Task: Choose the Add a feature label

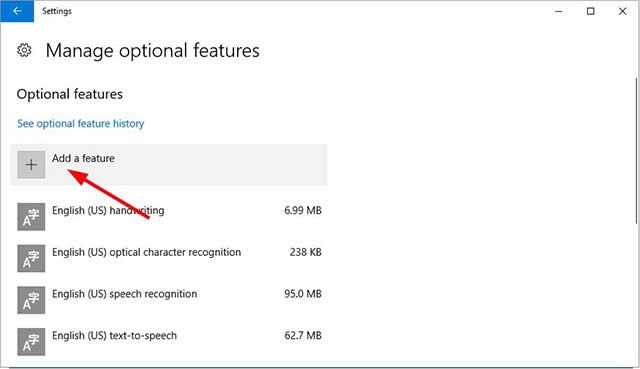Action: 83,158
